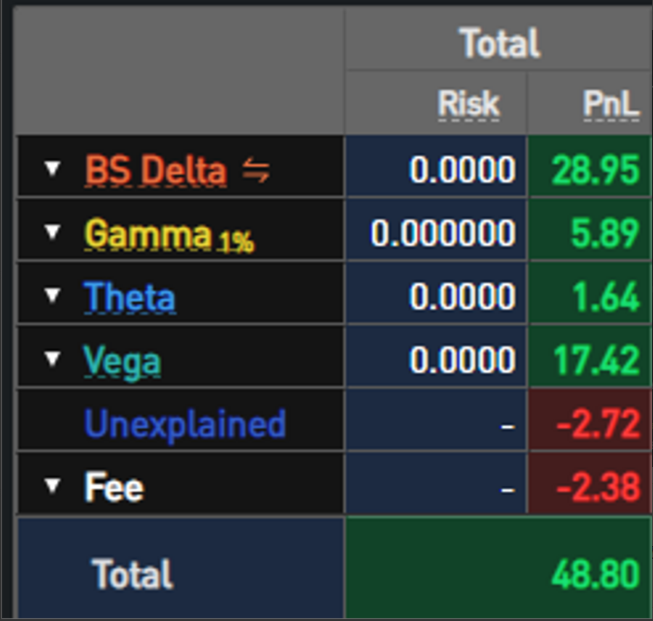
Task: Select the Total group header
Action: (x=498, y=44)
